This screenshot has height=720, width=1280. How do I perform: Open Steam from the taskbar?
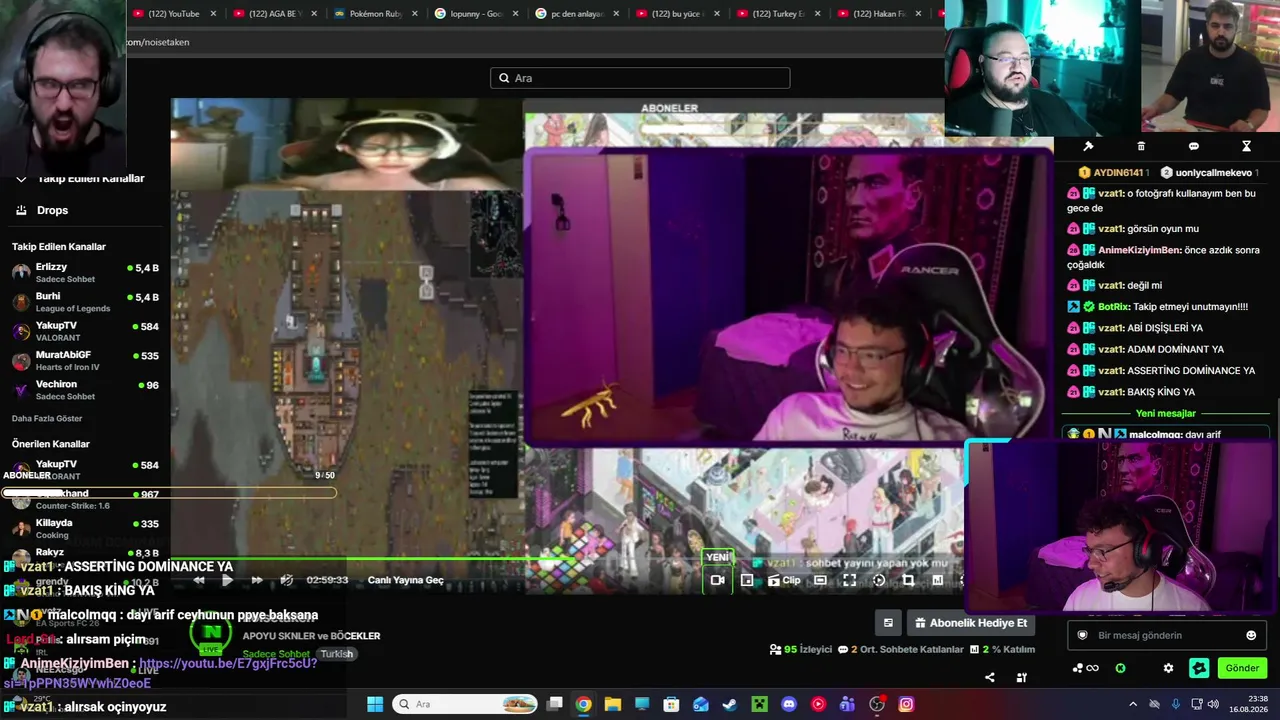(x=730, y=704)
